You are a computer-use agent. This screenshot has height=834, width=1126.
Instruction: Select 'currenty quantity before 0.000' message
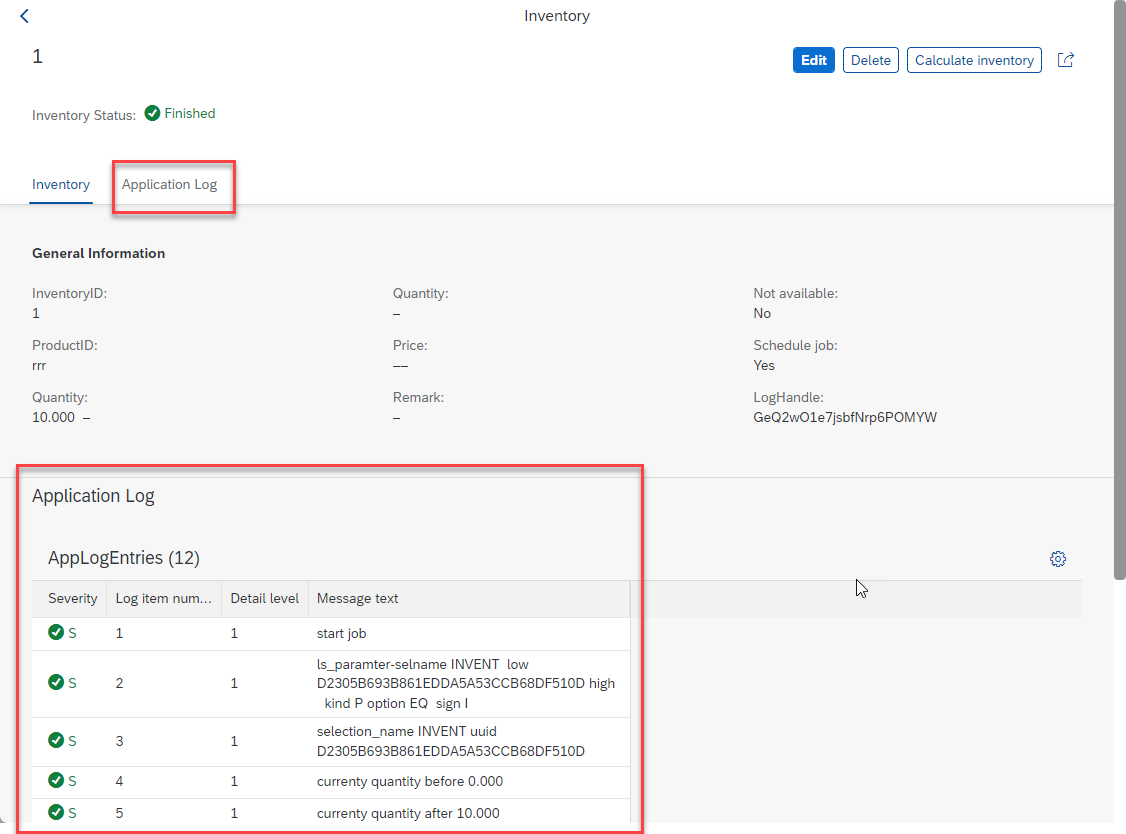pyautogui.click(x=409, y=782)
